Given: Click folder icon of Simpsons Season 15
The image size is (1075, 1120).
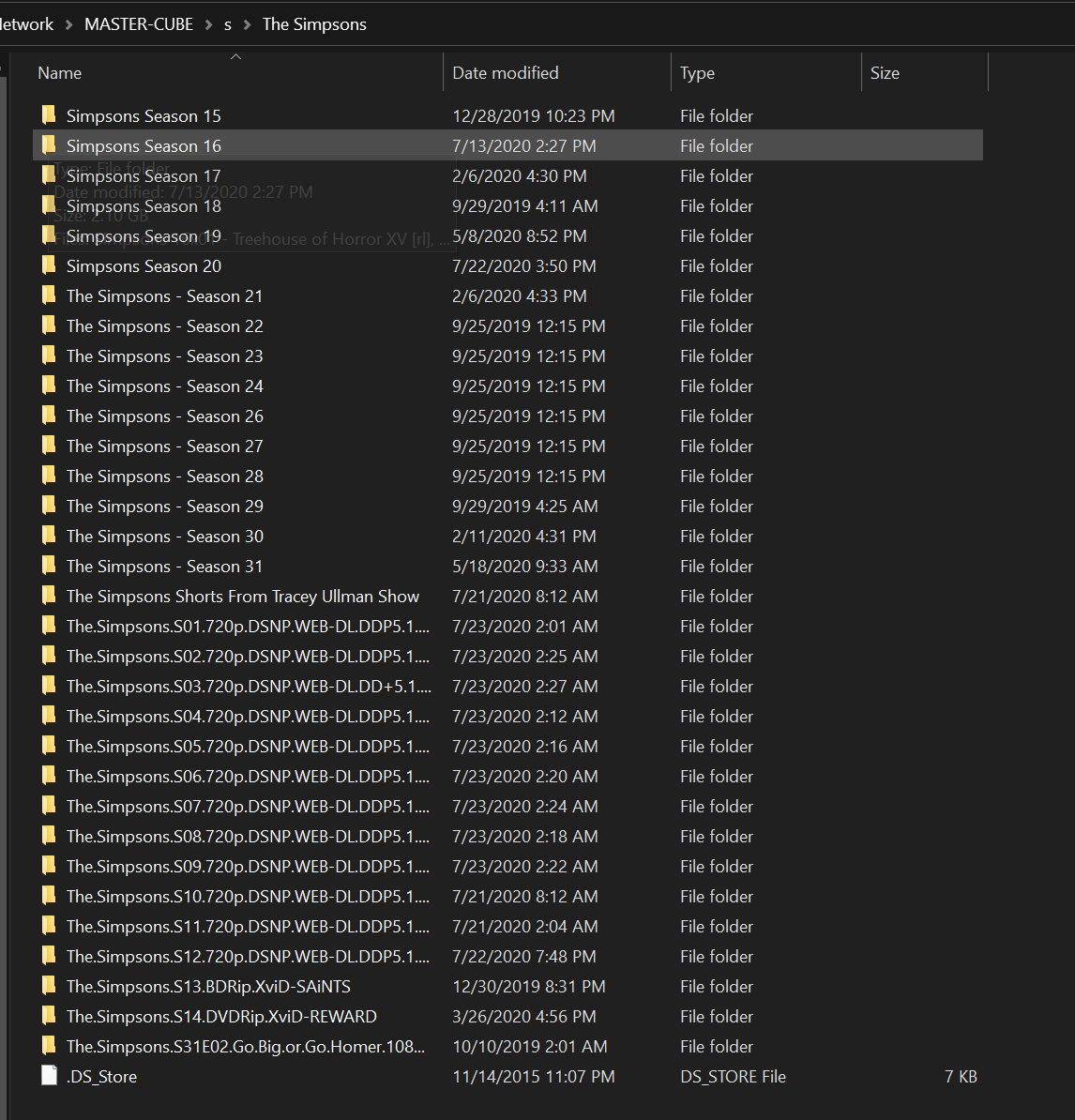Looking at the screenshot, I should point(49,115).
